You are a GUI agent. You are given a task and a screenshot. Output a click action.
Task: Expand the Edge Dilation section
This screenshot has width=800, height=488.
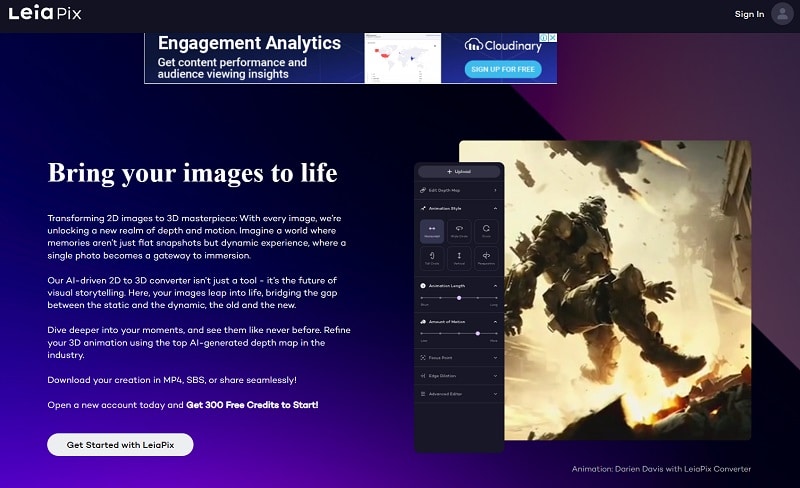(459, 376)
